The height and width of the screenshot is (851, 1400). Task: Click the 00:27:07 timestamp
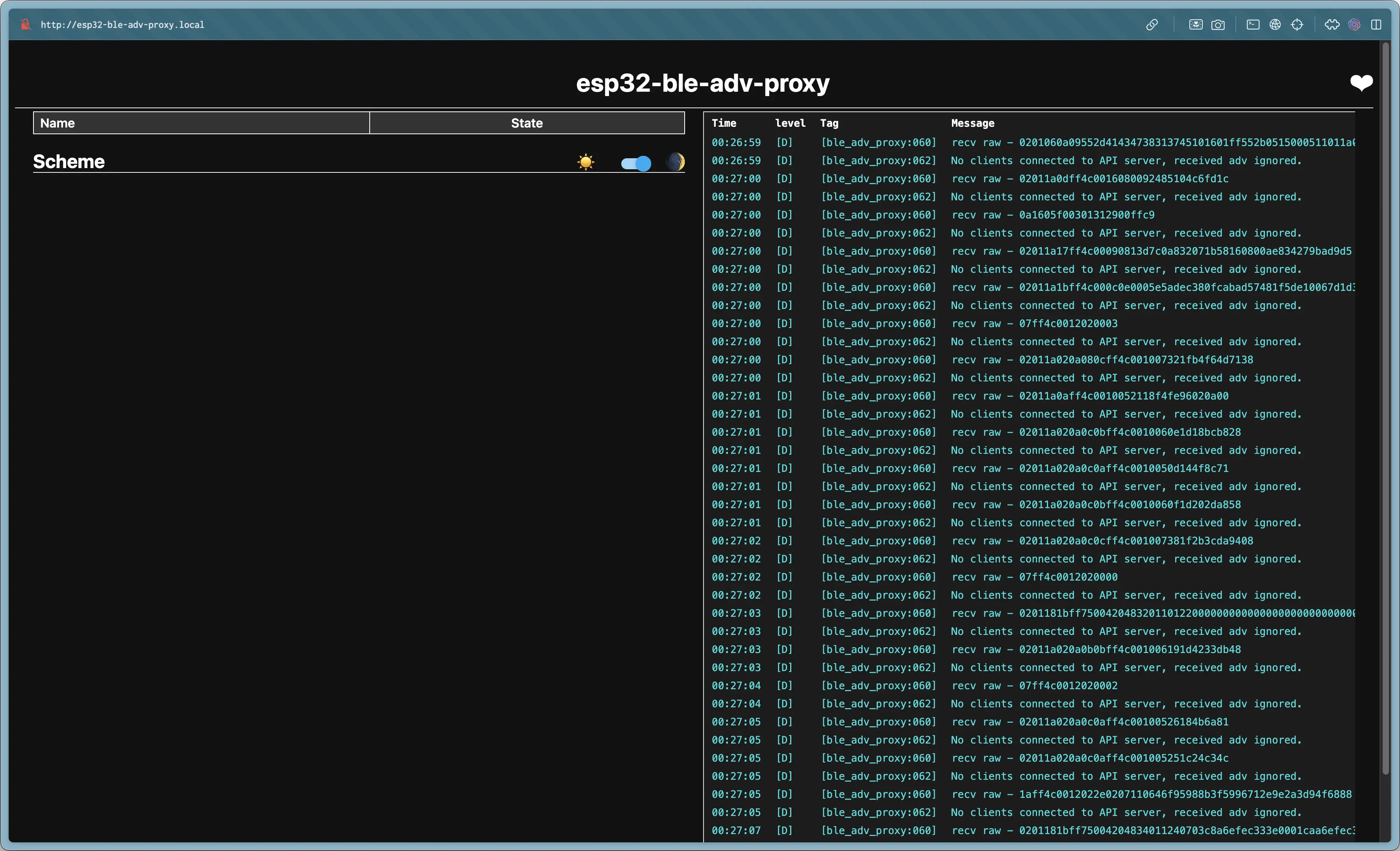tap(736, 831)
